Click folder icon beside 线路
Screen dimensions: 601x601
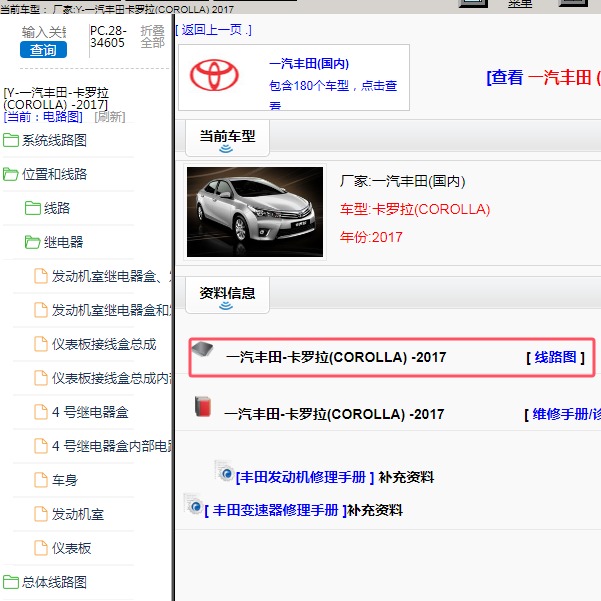pyautogui.click(x=33, y=208)
